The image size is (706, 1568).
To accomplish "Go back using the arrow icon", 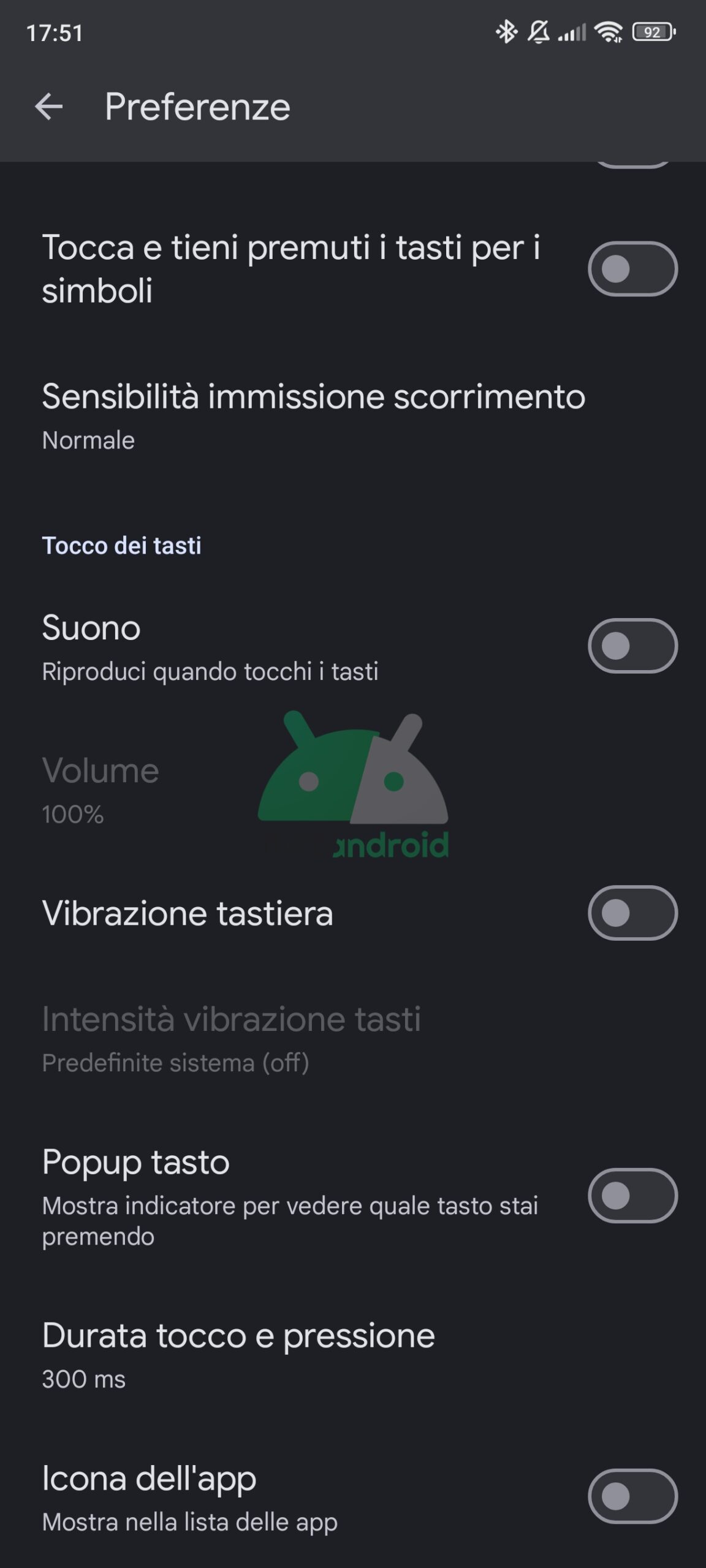I will tap(49, 107).
